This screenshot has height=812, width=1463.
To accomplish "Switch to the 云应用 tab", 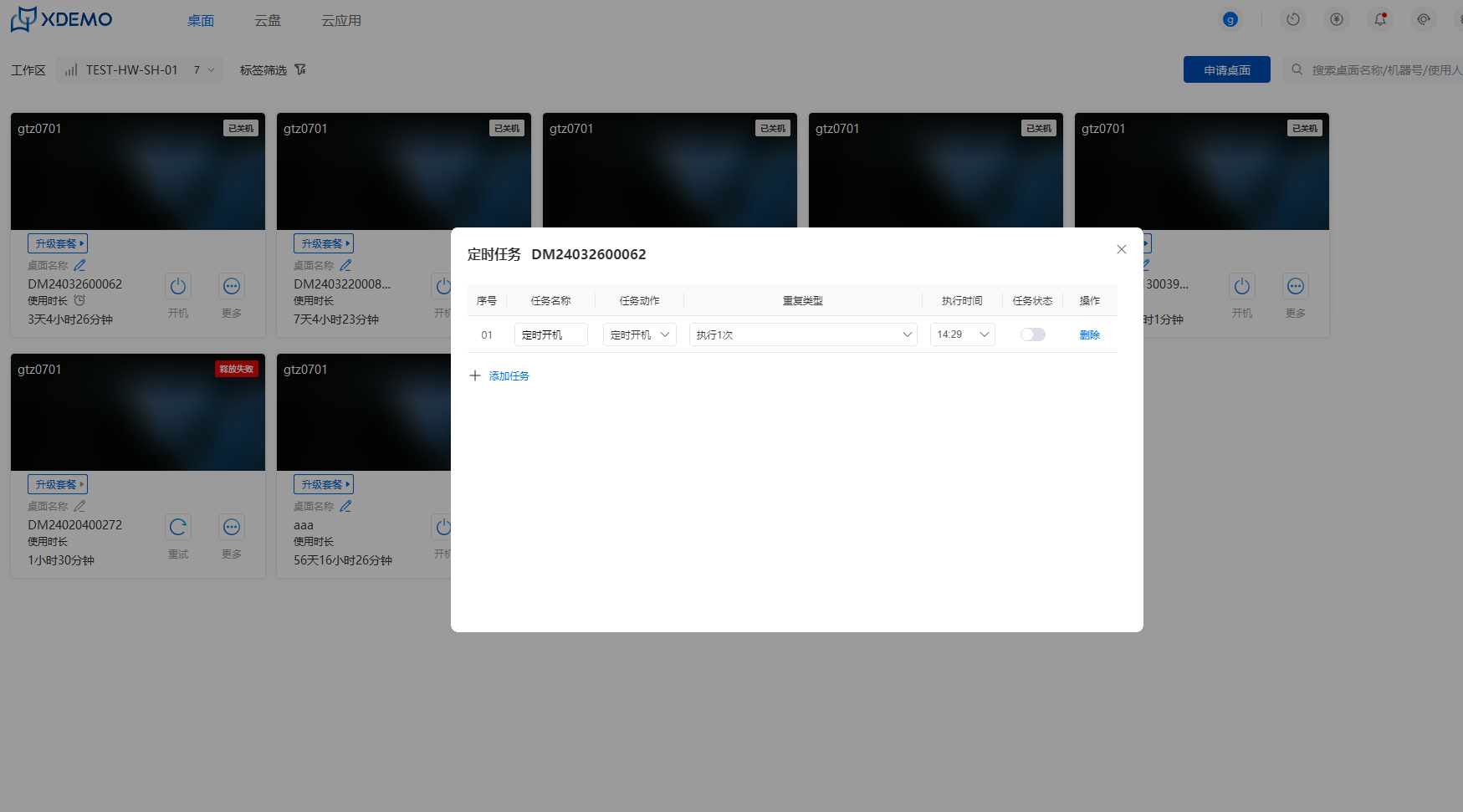I will click(x=341, y=21).
